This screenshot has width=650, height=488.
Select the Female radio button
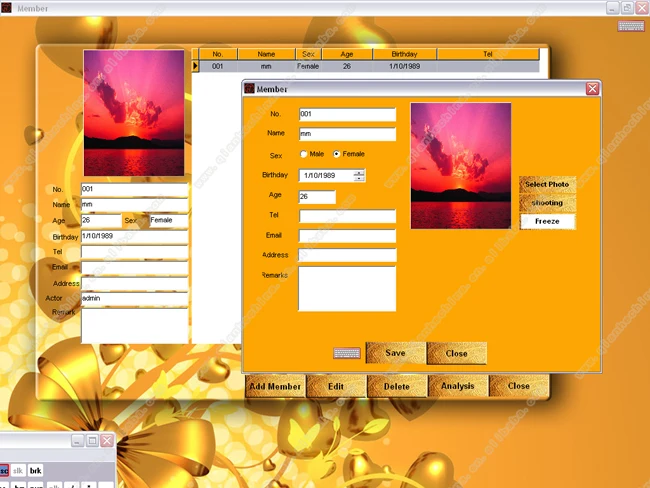pos(337,154)
